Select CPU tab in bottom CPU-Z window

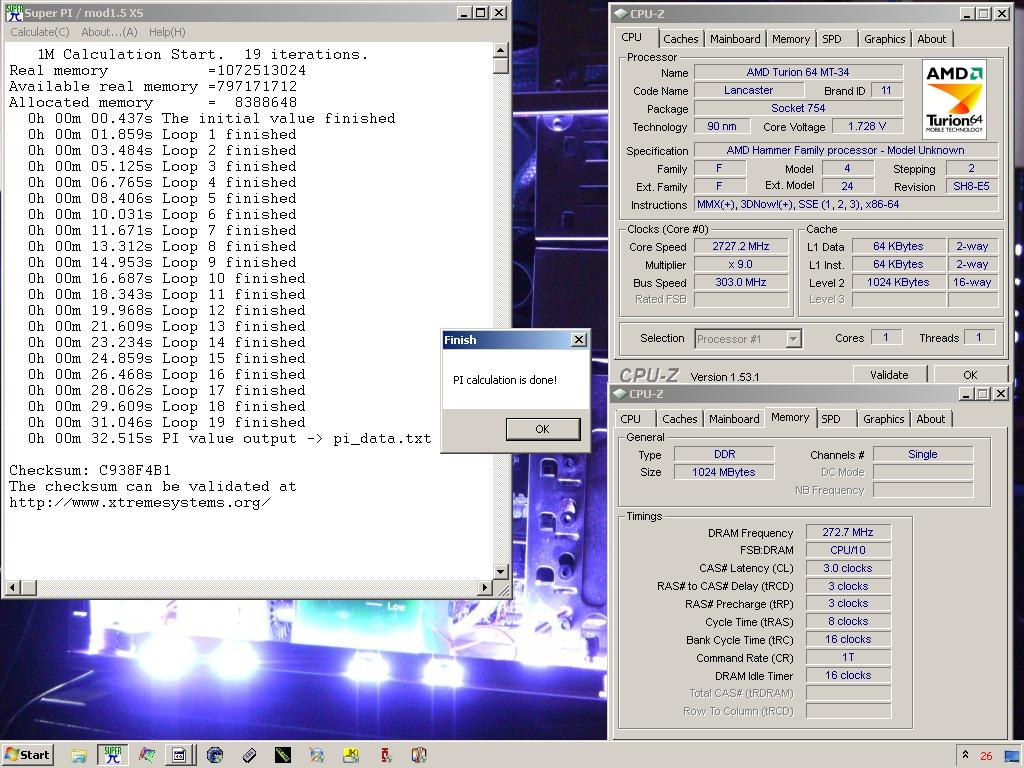[x=630, y=419]
